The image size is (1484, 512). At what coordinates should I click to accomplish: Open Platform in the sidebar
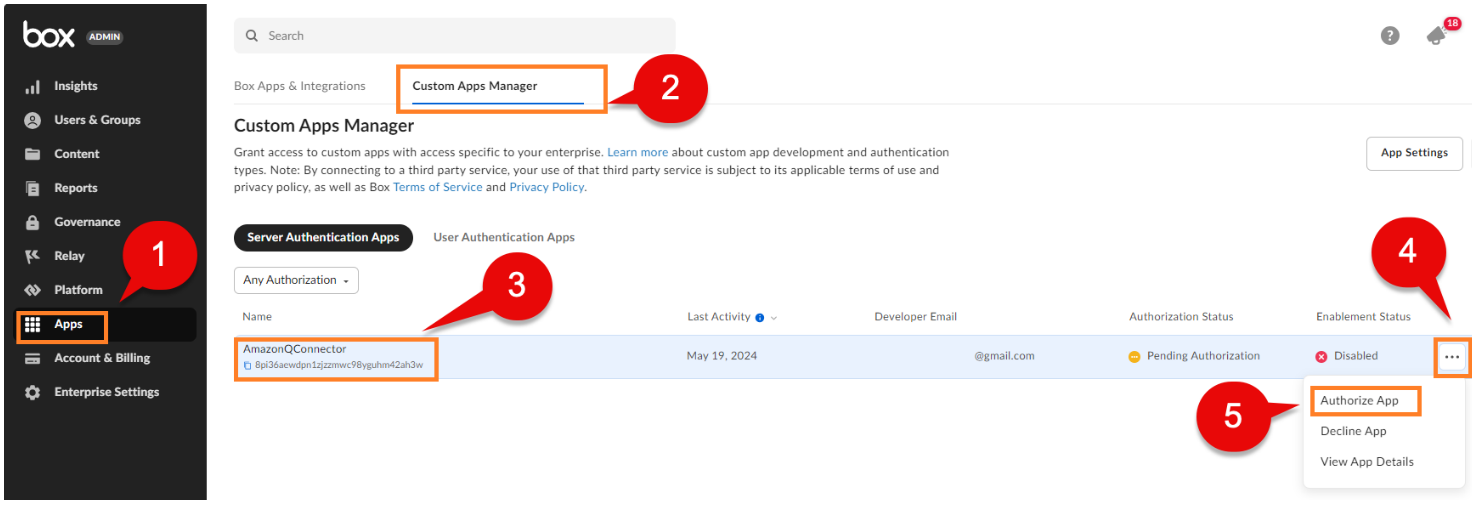pyautogui.click(x=78, y=290)
